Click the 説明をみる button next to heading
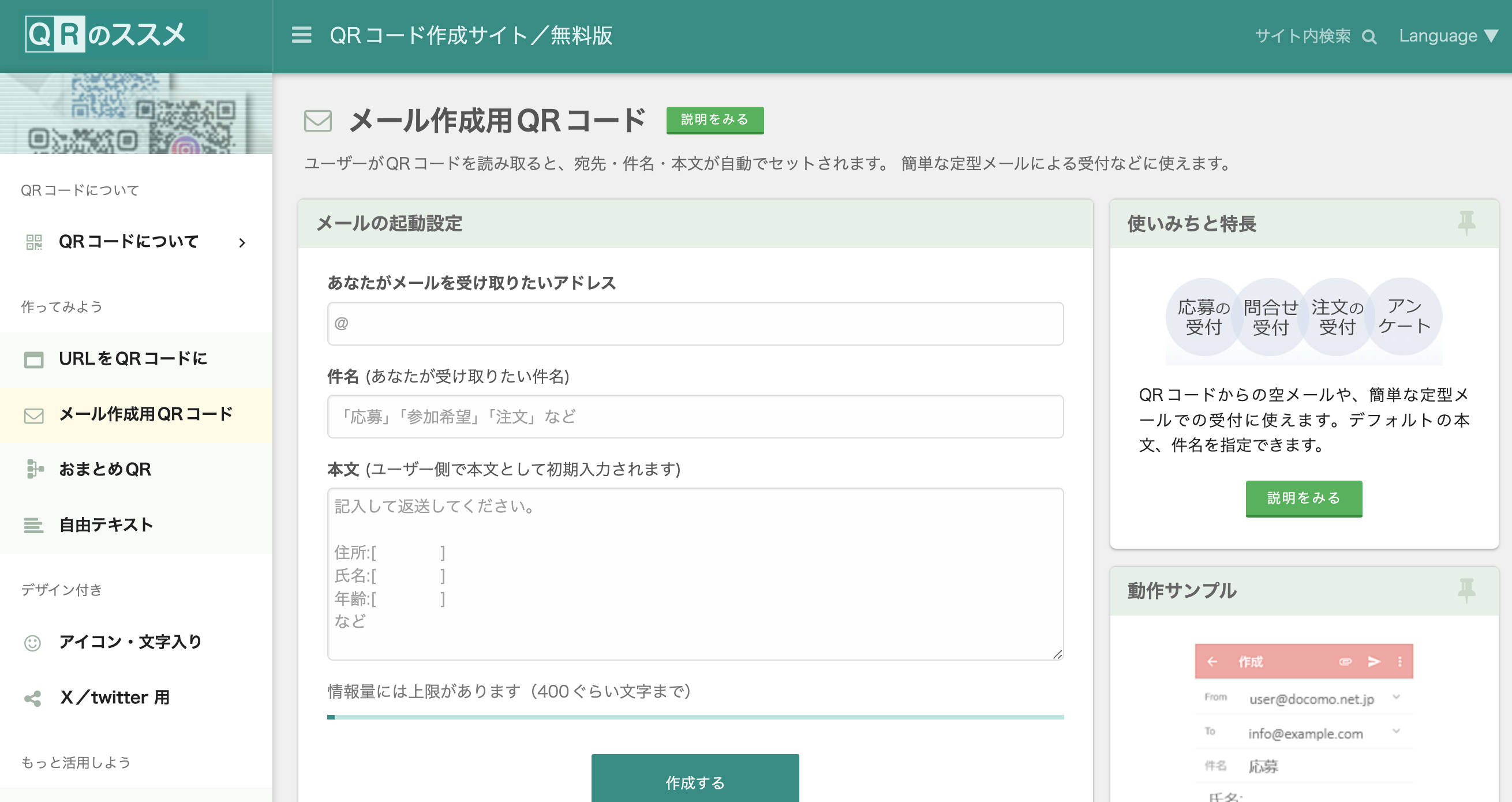 [714, 119]
